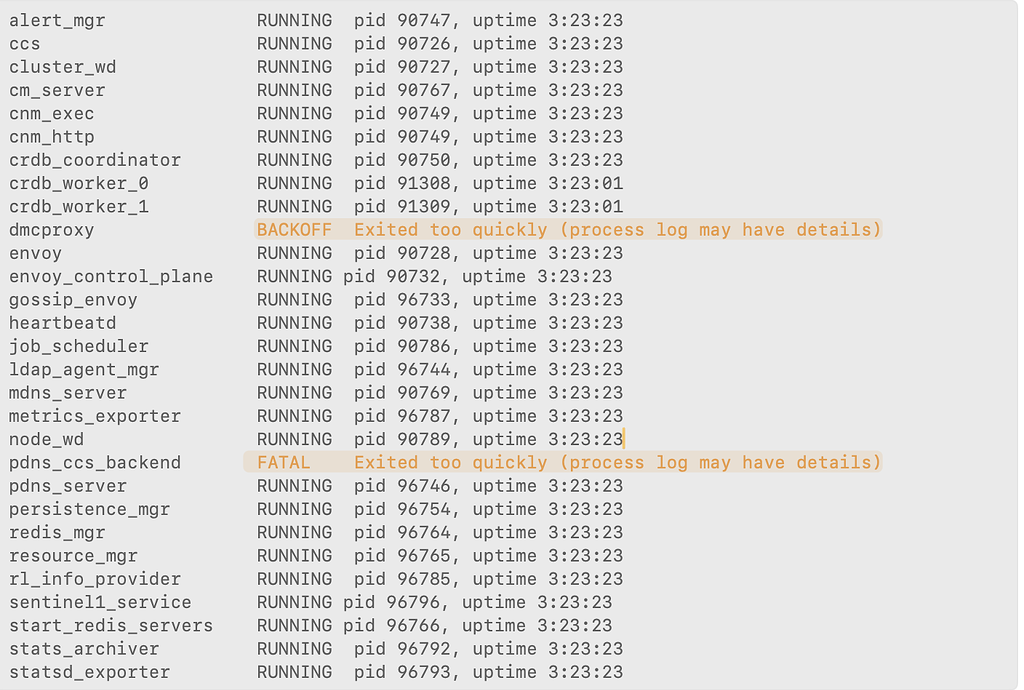
Task: Select the start_redis_servers process name
Action: [x=111, y=626]
